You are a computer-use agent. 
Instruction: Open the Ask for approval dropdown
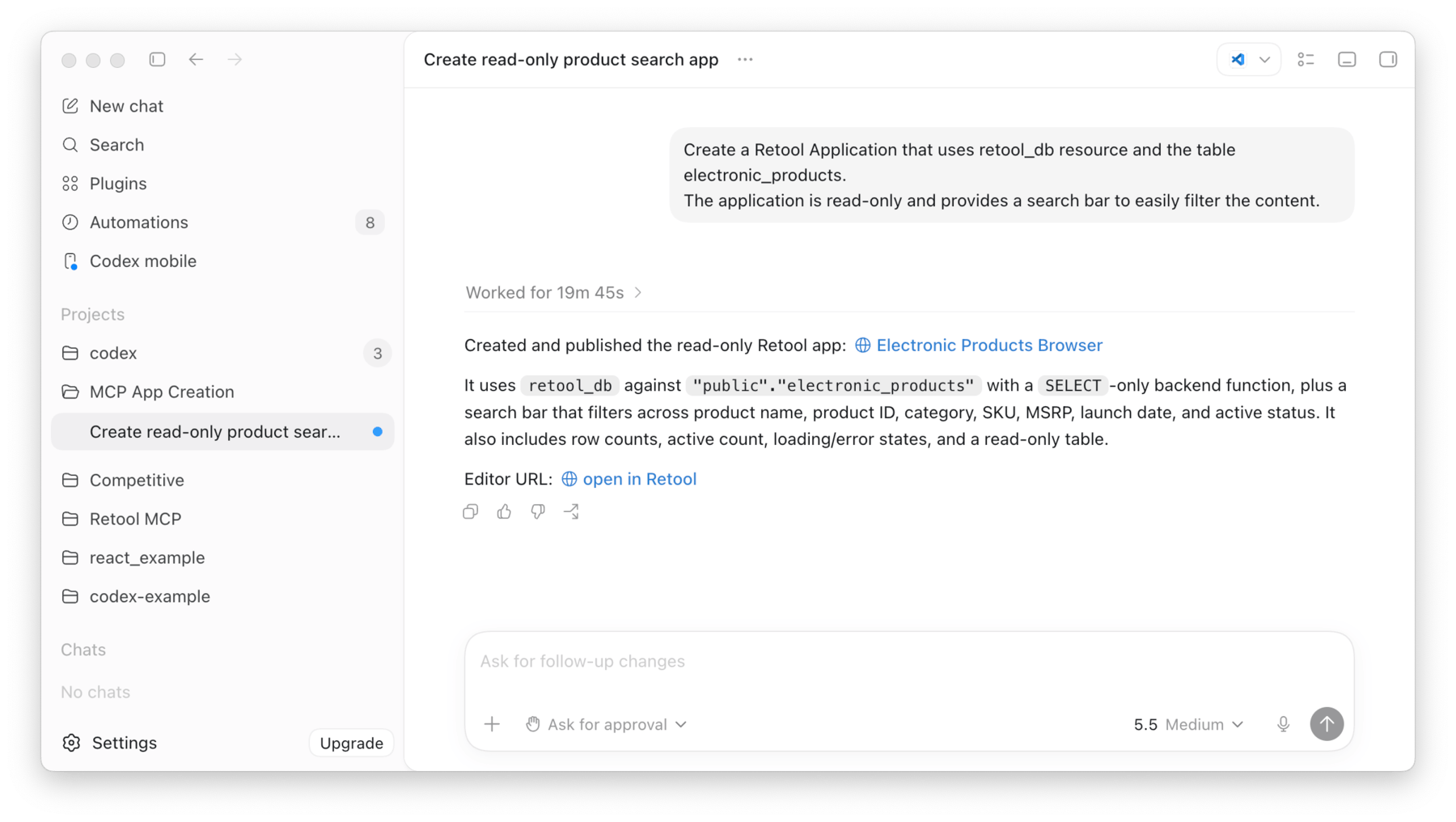tap(607, 724)
